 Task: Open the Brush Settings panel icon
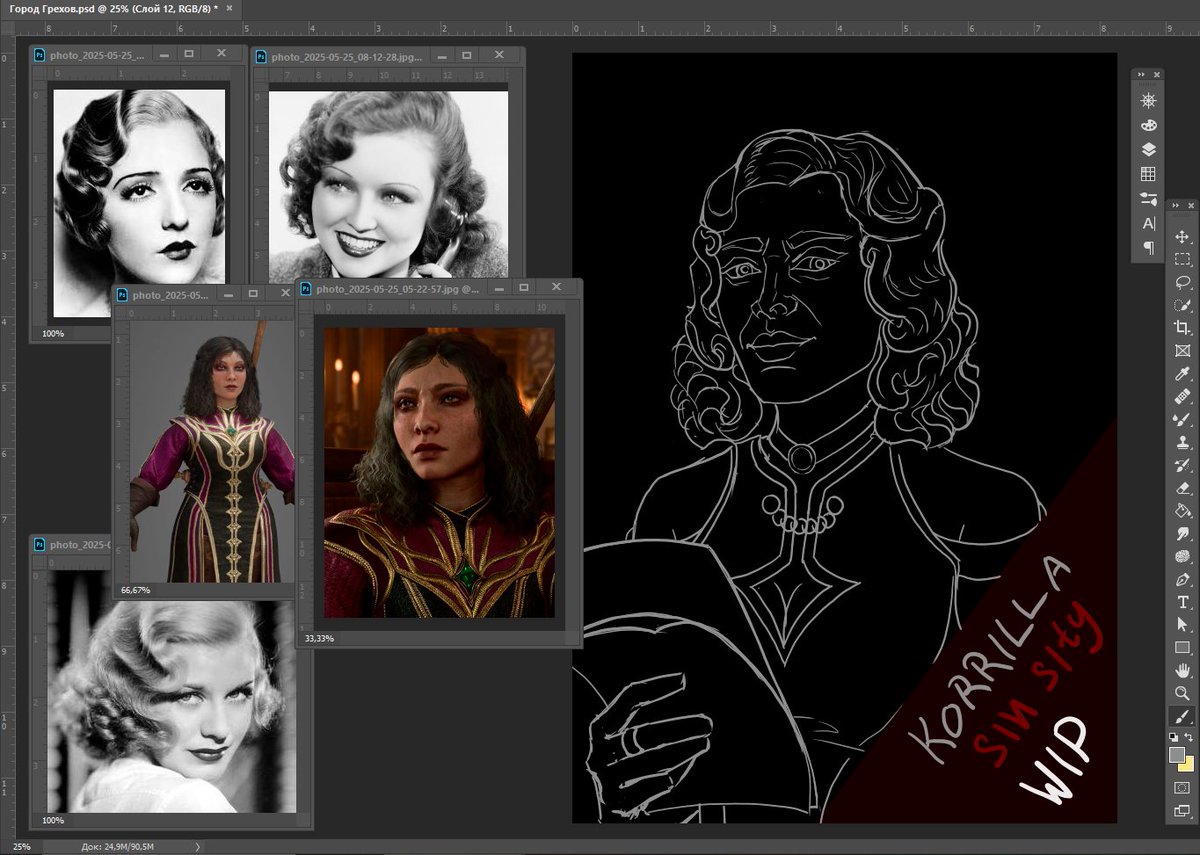coord(1148,198)
